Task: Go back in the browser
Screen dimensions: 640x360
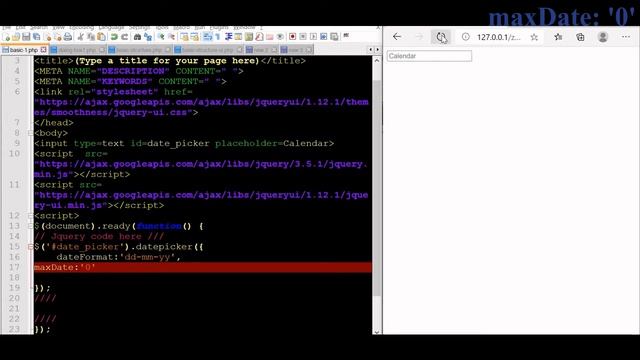Action: point(397,37)
